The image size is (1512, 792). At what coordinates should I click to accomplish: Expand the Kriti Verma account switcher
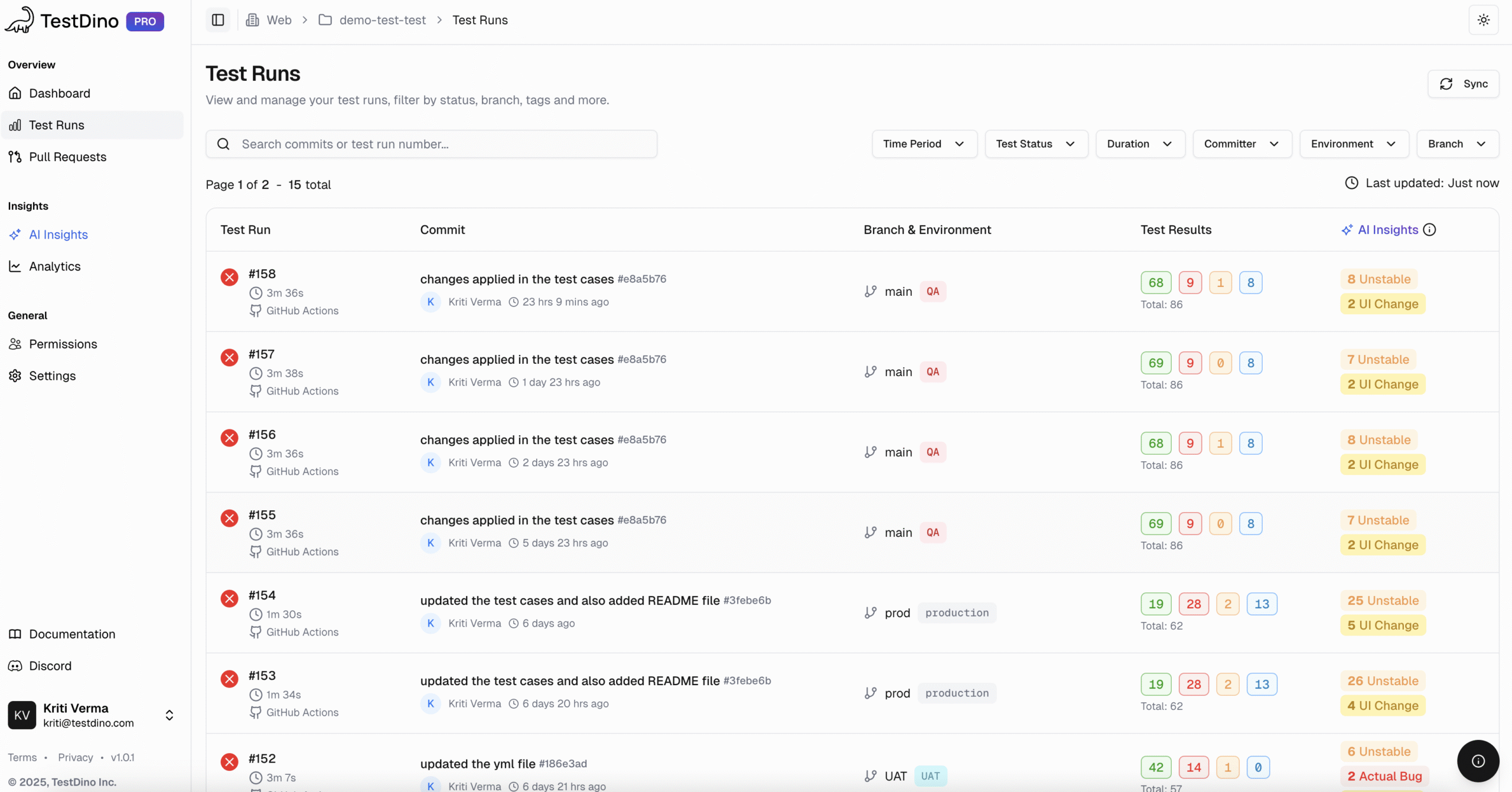tap(169, 715)
